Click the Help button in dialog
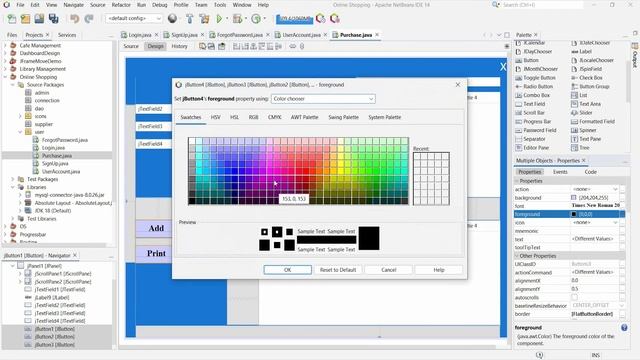The width and height of the screenshot is (640, 360). pyautogui.click(x=439, y=270)
